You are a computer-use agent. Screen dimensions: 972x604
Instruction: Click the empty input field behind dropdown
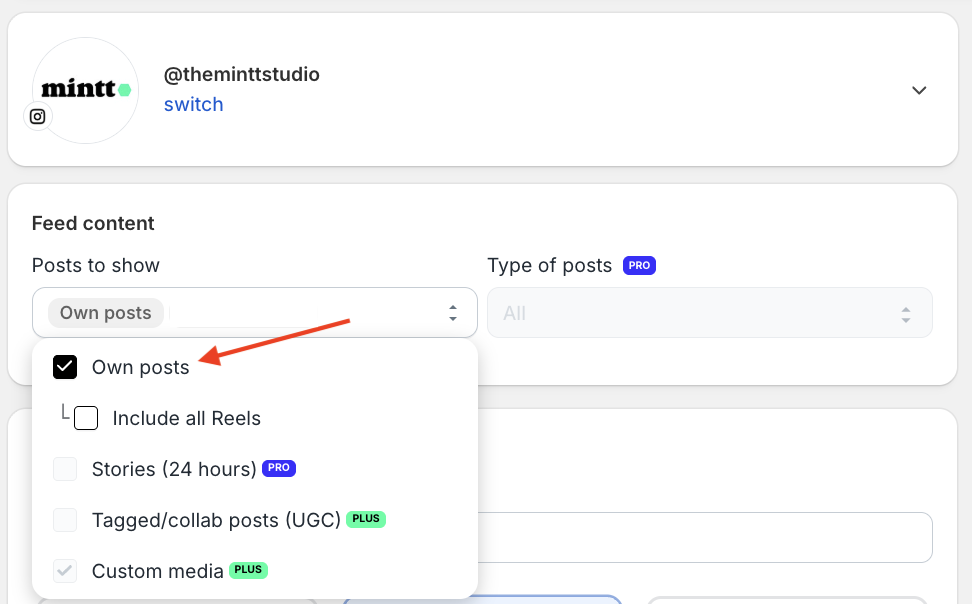click(x=705, y=538)
